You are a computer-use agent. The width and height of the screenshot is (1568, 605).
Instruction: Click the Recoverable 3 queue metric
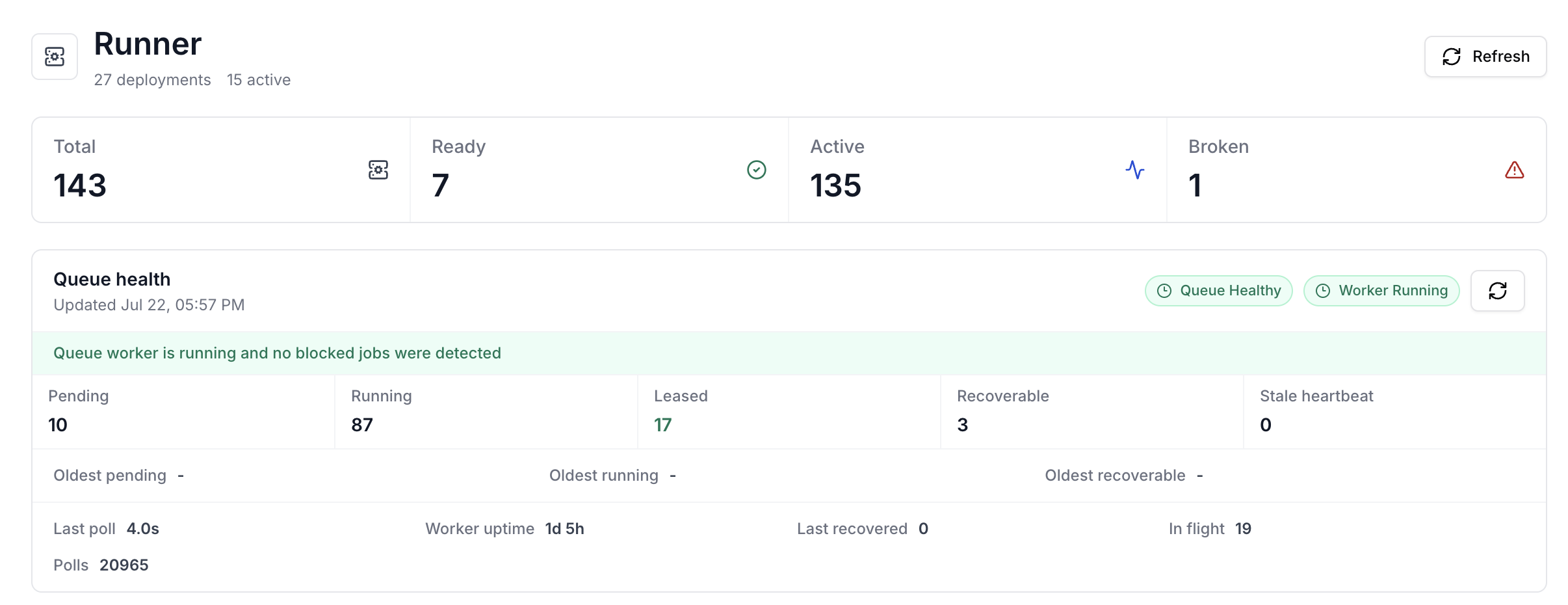click(x=1092, y=412)
